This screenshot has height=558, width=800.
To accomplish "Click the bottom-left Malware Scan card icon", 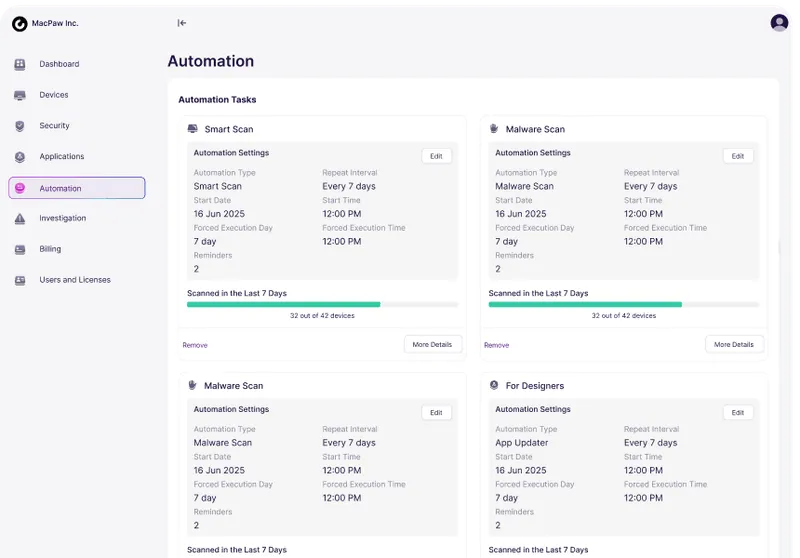I will 192,385.
